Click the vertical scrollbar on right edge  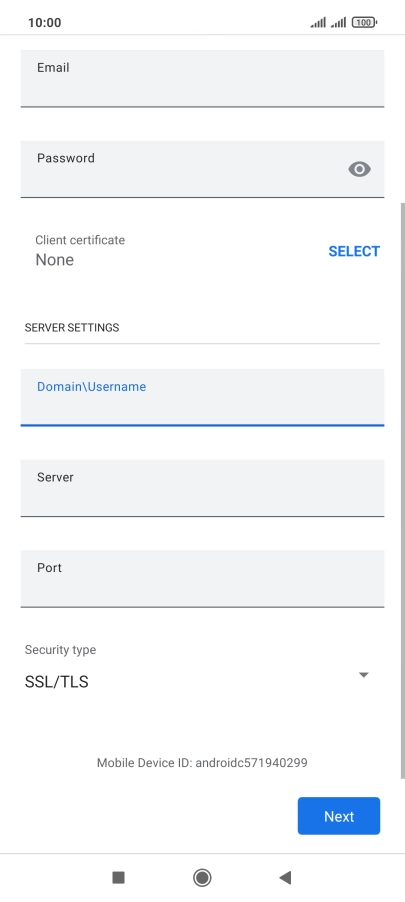pyautogui.click(x=403, y=491)
